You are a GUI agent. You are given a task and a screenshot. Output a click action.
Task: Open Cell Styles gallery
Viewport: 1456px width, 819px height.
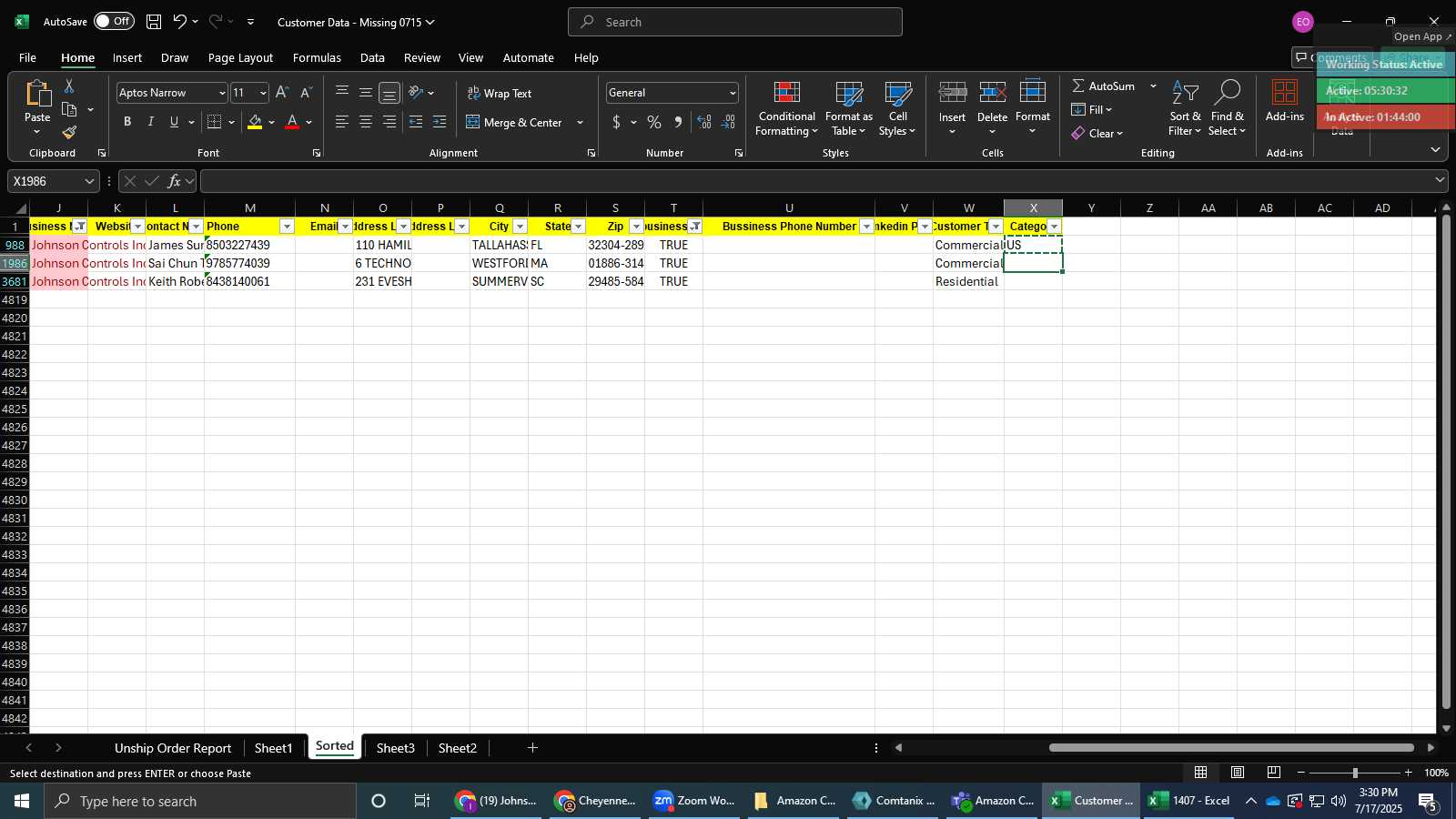897,108
